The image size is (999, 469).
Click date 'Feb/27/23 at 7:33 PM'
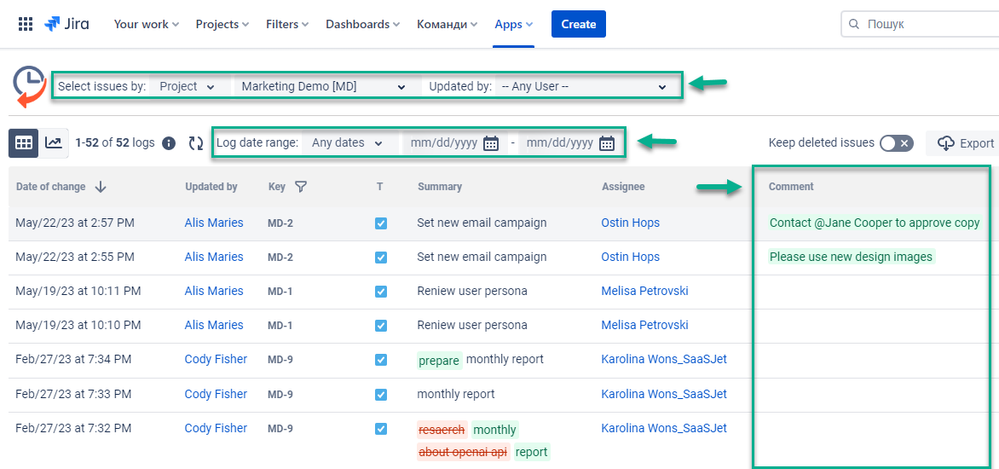tap(73, 394)
